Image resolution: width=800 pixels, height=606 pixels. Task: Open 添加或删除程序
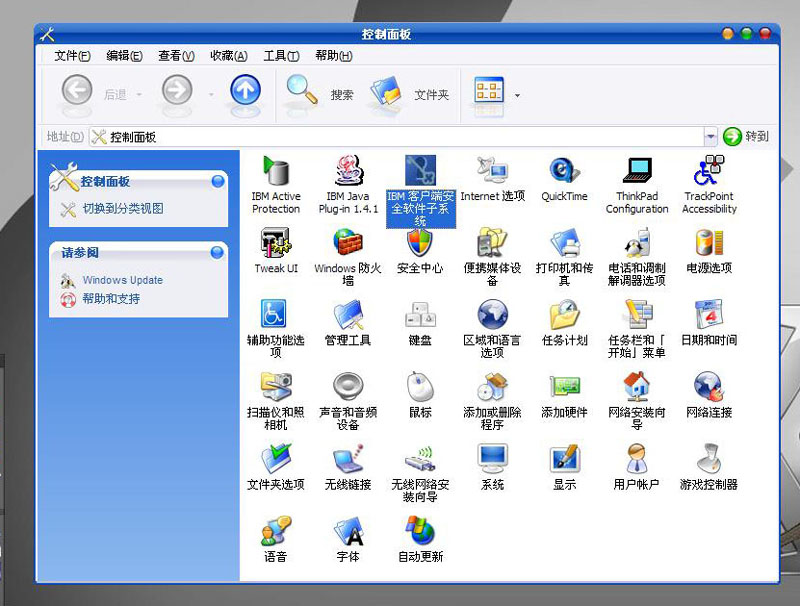point(492,401)
